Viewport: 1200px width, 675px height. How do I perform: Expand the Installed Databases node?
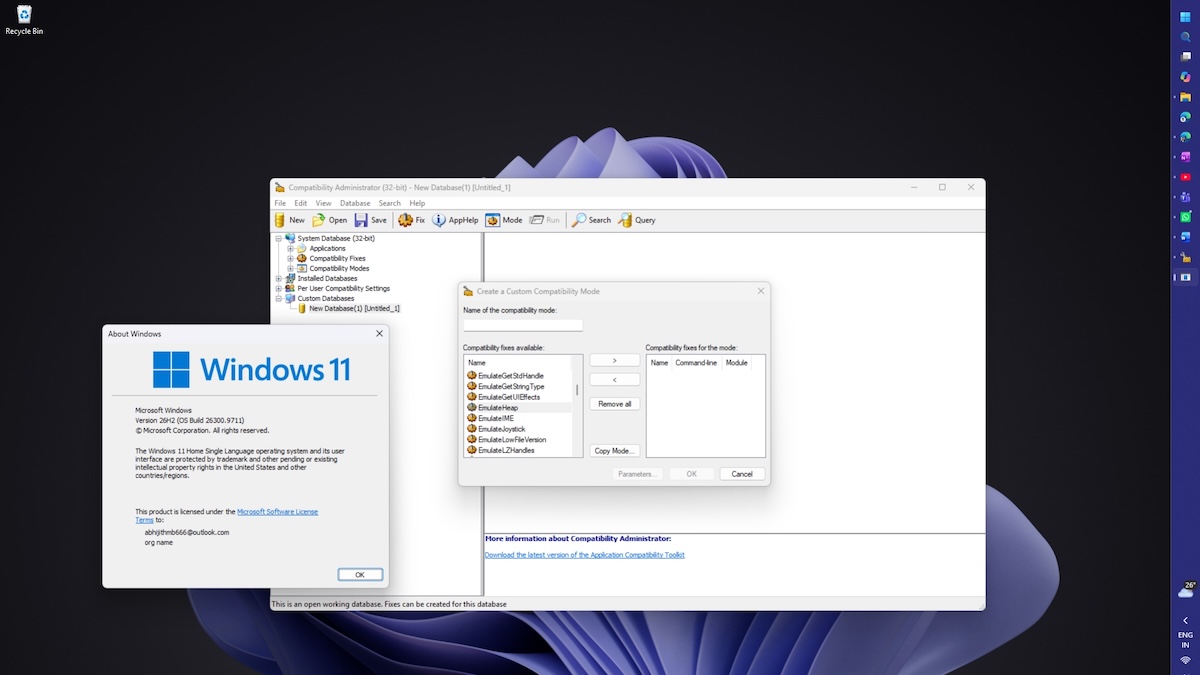(278, 278)
